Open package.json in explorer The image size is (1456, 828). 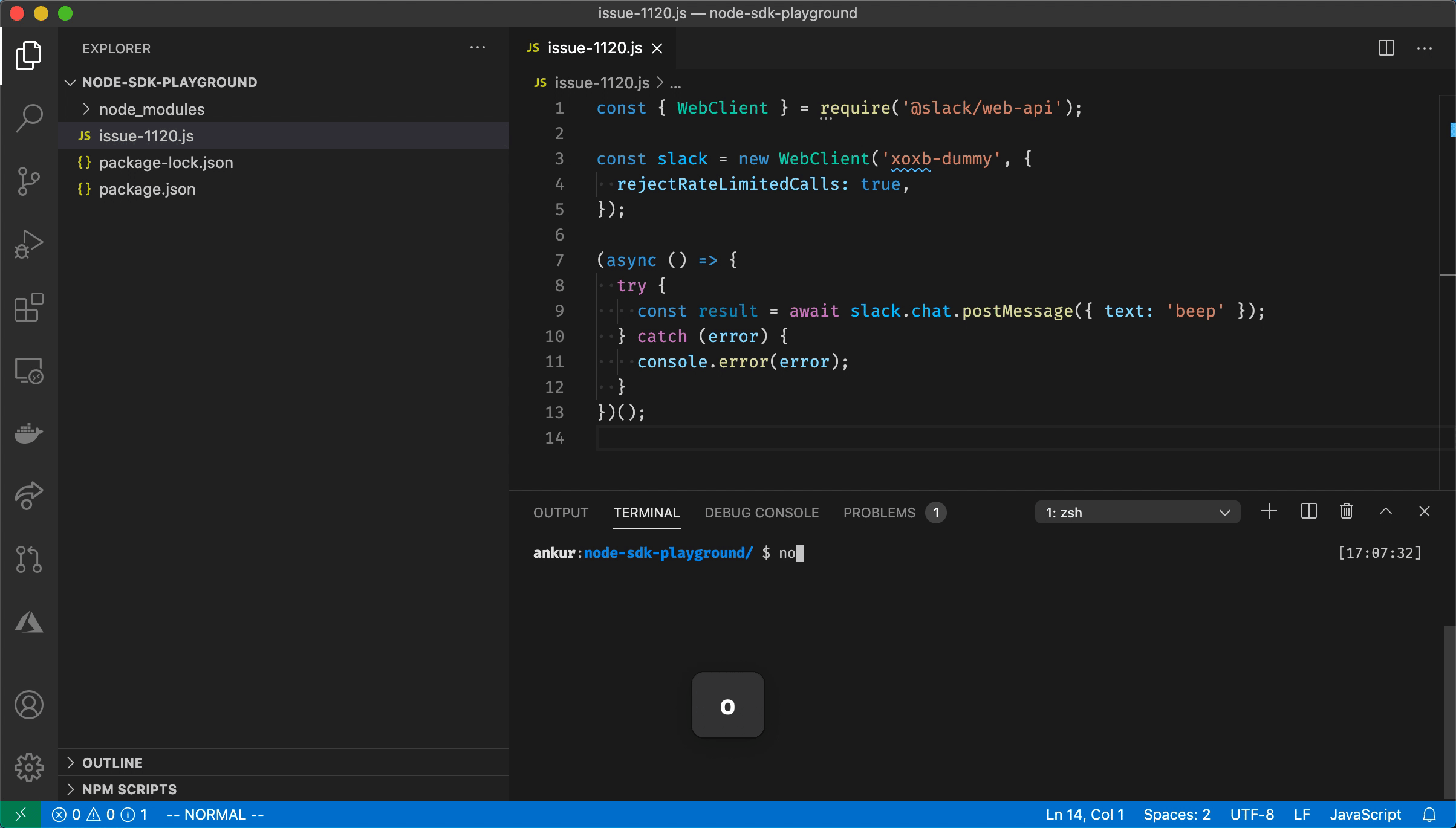pyautogui.click(x=147, y=189)
